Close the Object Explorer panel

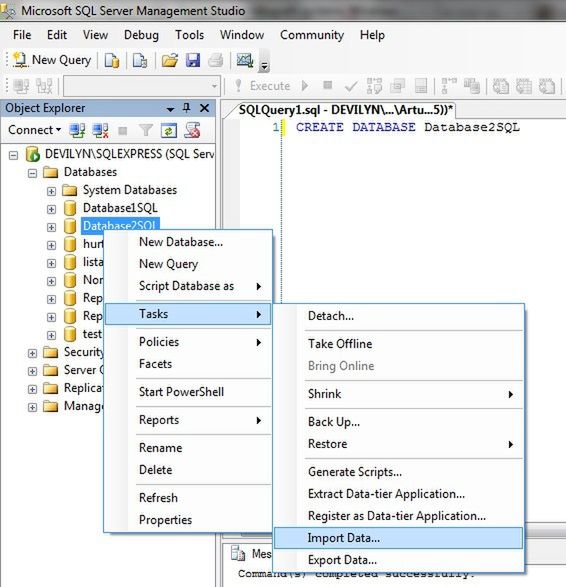204,108
